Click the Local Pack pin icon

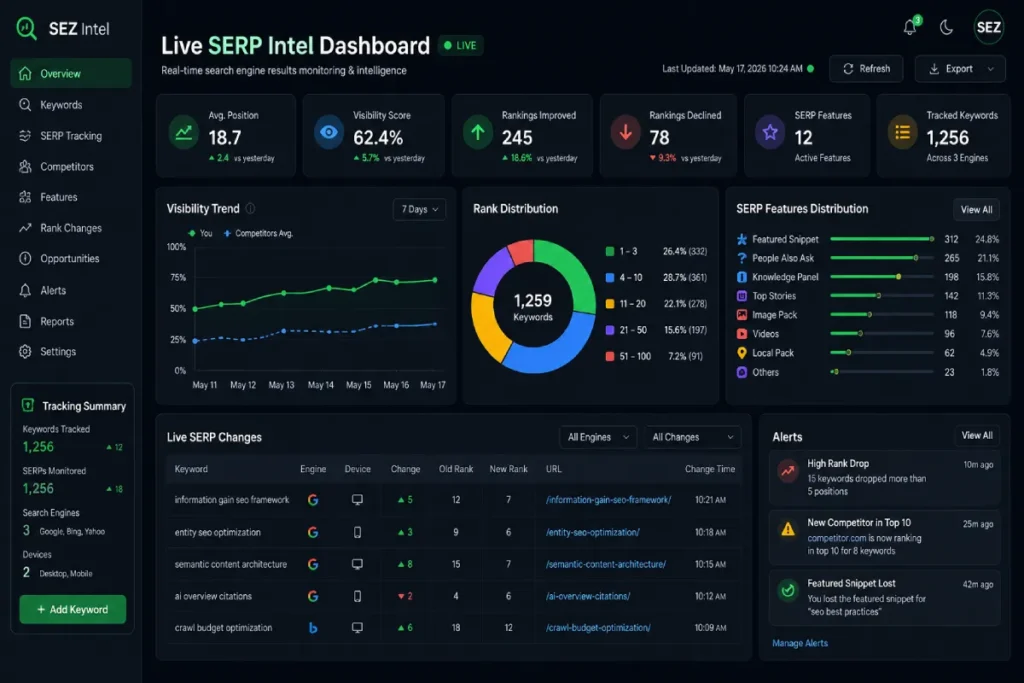pos(742,353)
